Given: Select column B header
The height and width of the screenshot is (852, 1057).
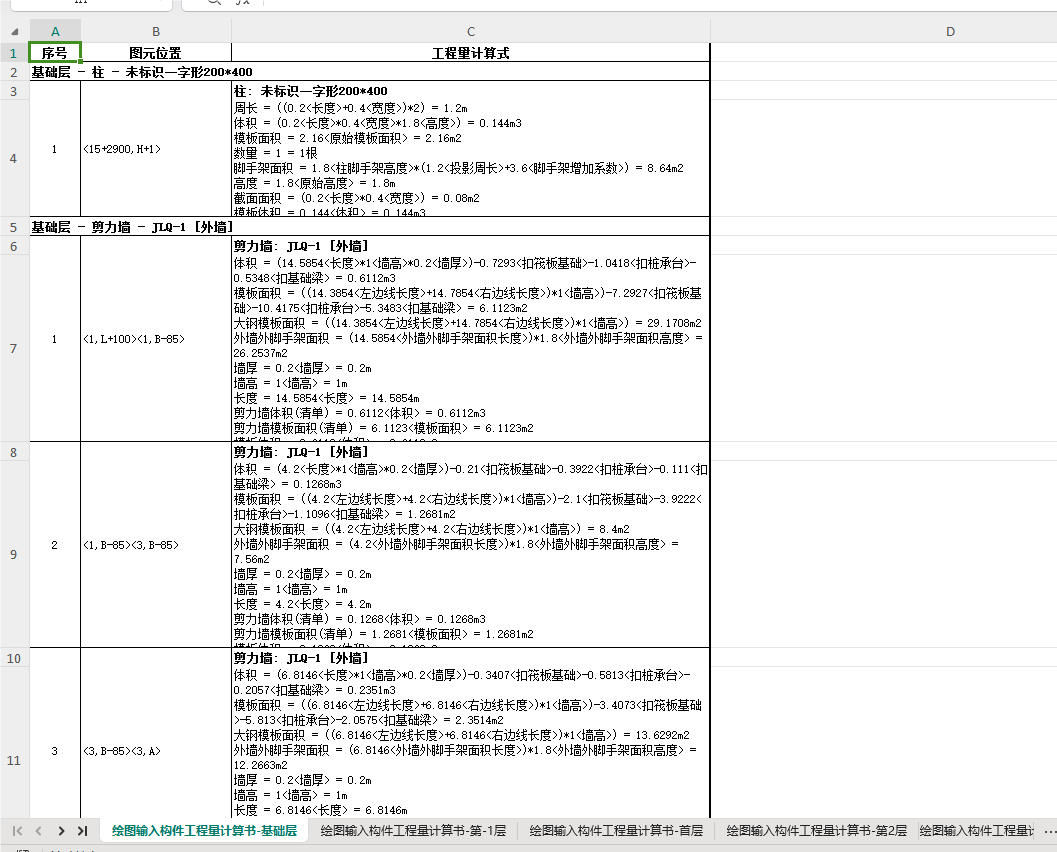Looking at the screenshot, I should [x=156, y=32].
